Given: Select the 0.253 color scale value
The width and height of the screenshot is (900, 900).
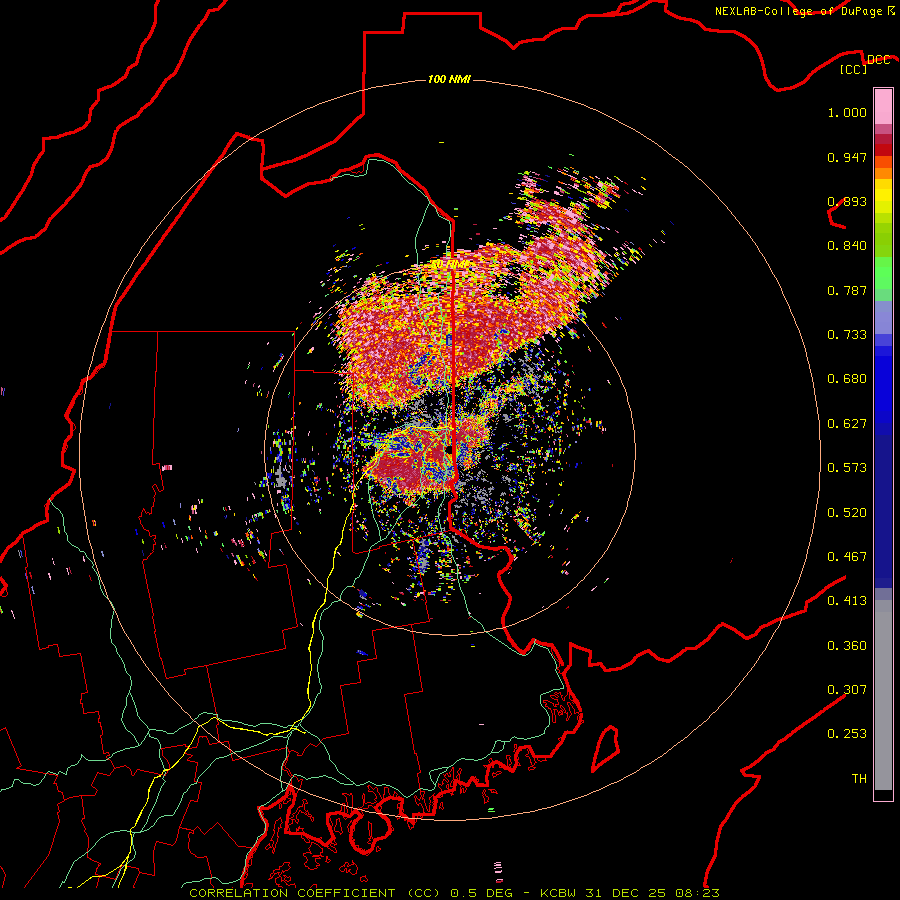Looking at the screenshot, I should (847, 734).
